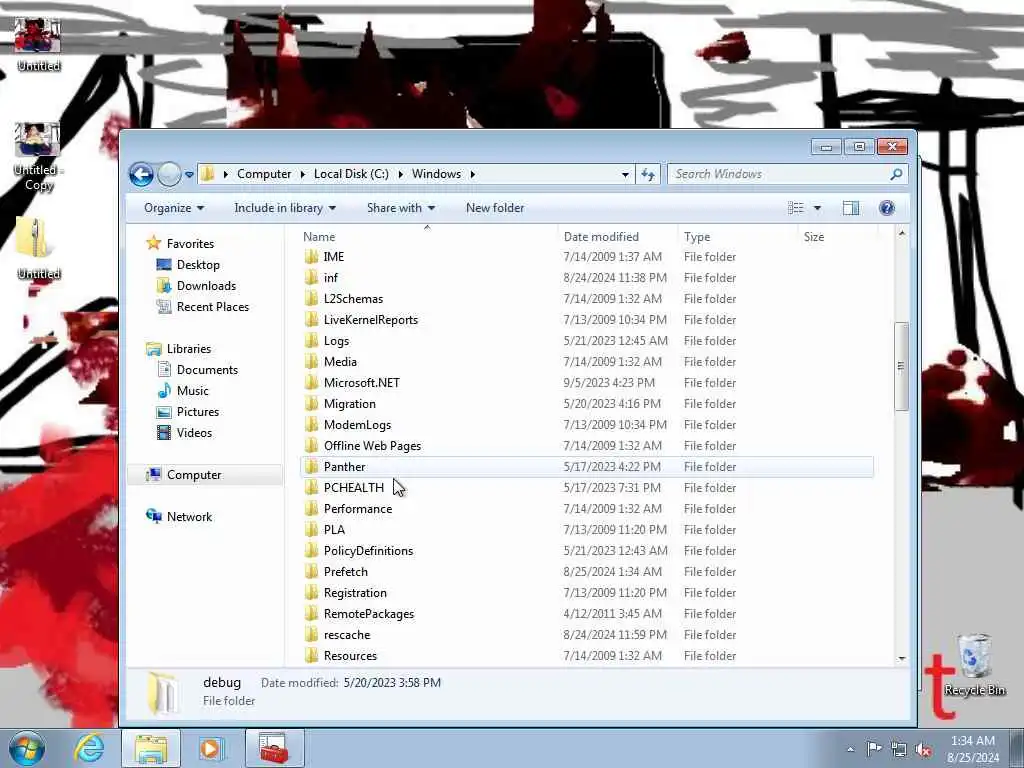
Task: Open Include in library dropdown
Action: pyautogui.click(x=285, y=208)
